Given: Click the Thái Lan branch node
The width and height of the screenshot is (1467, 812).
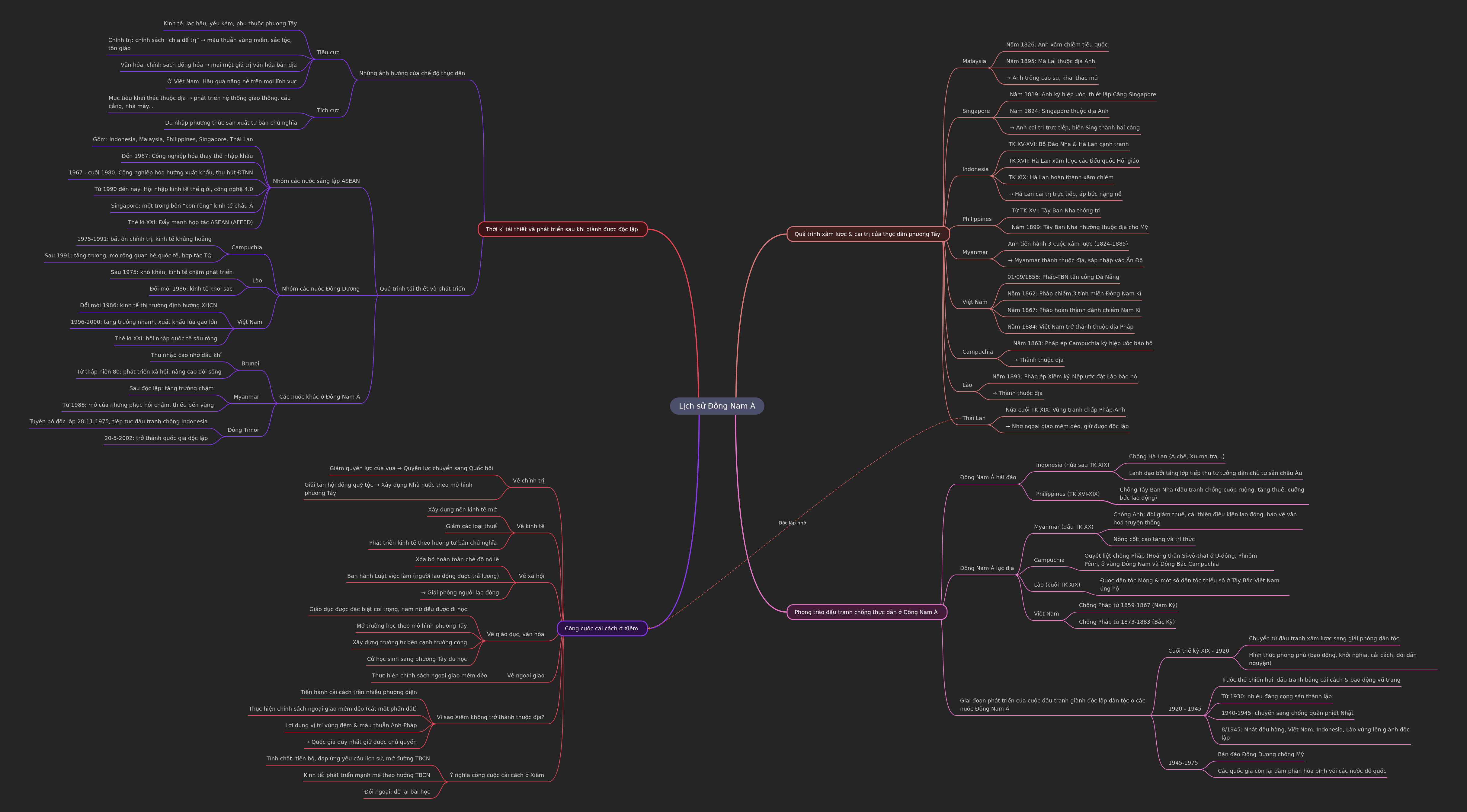Looking at the screenshot, I should click(x=973, y=418).
